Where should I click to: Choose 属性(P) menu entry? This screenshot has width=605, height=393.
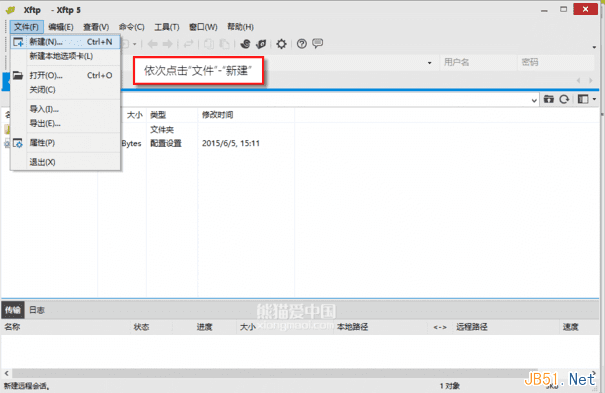click(66, 143)
